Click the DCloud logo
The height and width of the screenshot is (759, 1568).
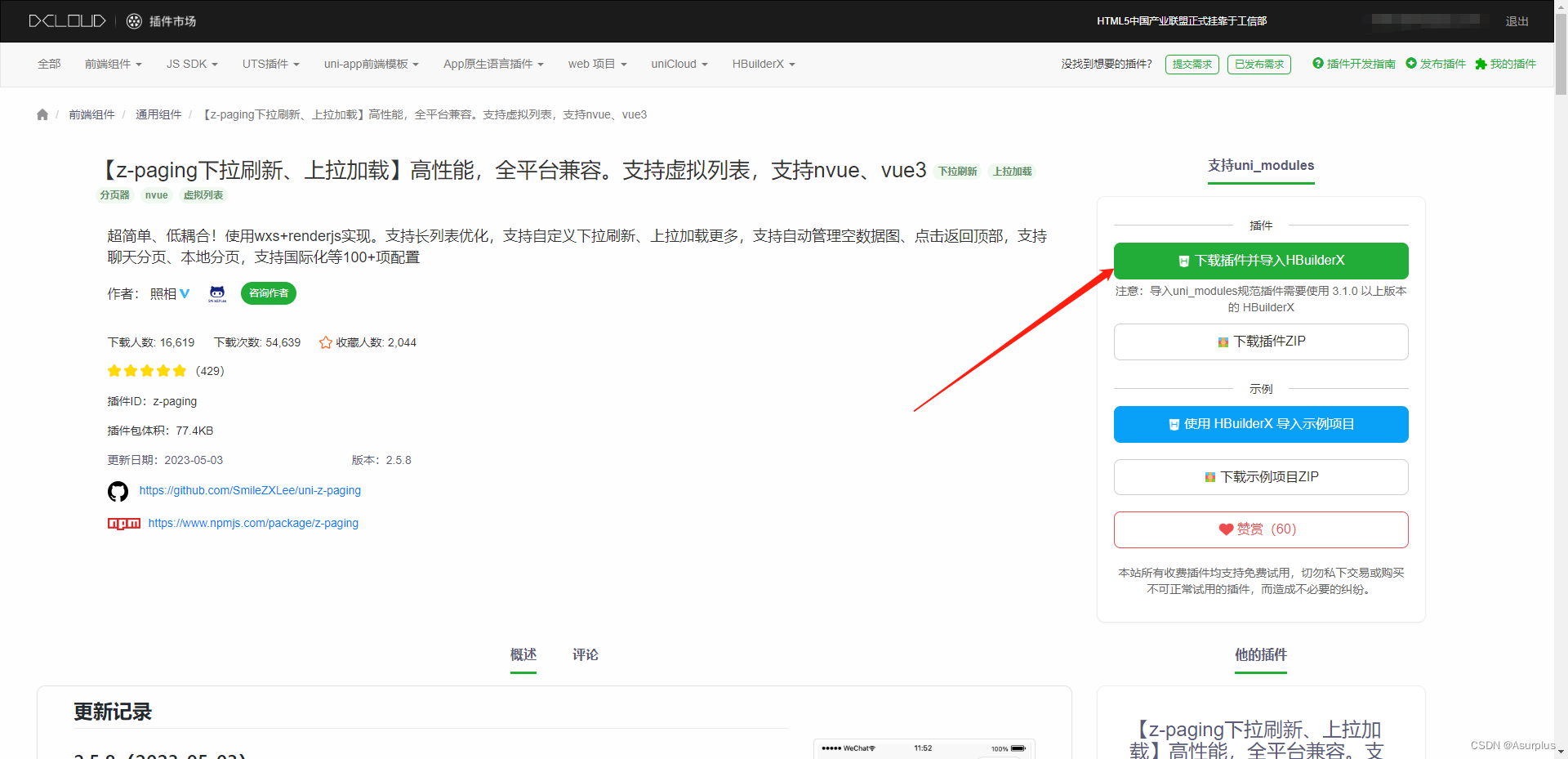65,21
